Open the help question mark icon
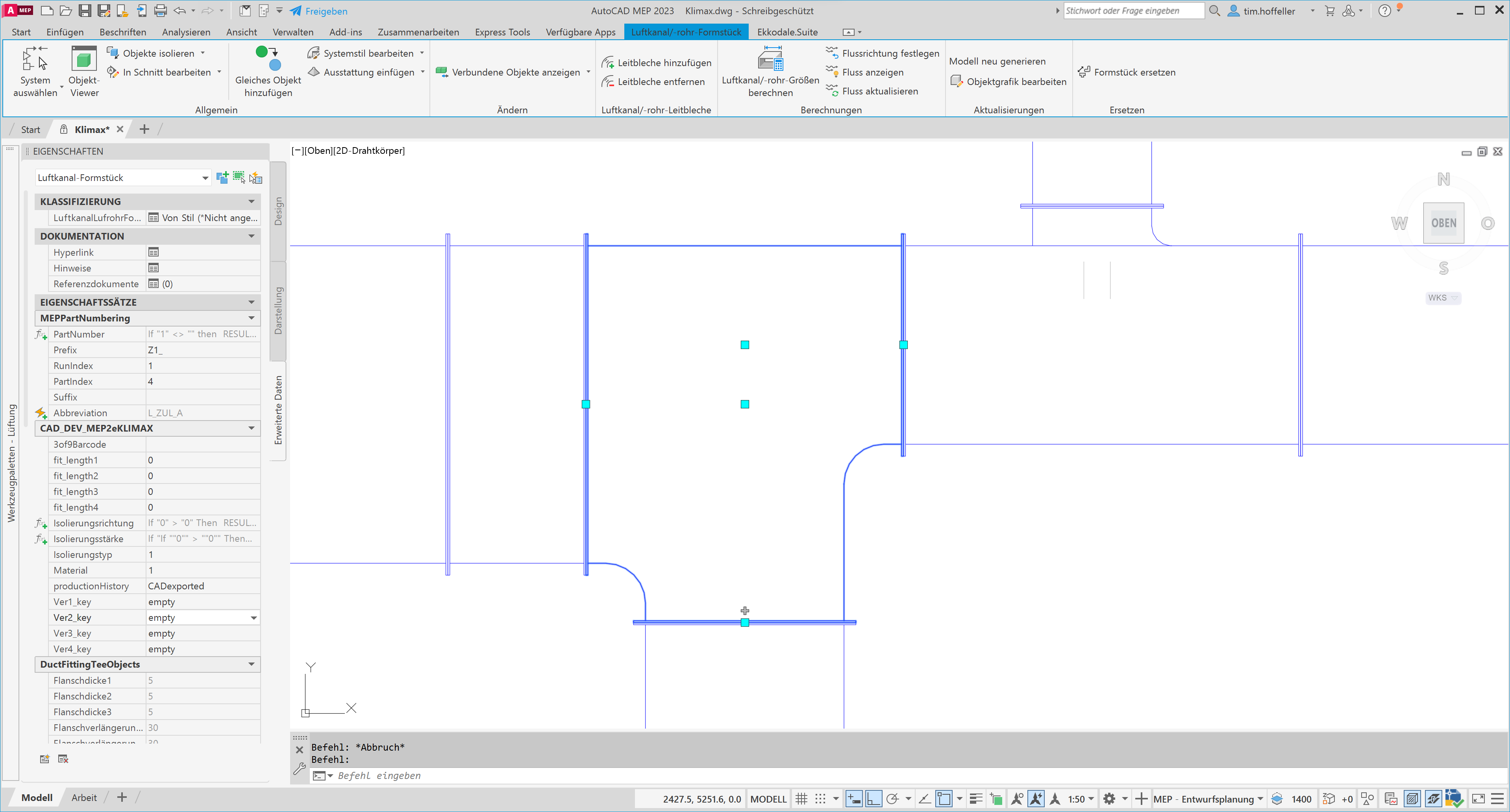 pos(1384,11)
